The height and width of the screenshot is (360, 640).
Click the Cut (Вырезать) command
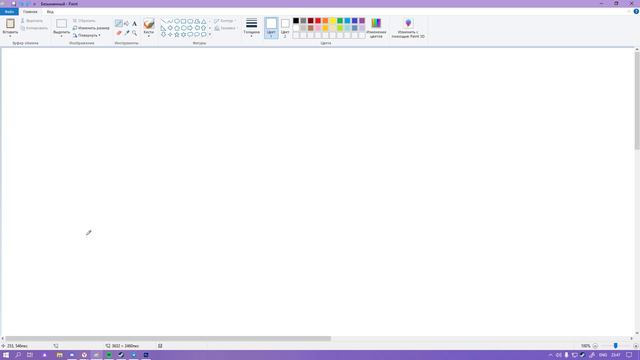pyautogui.click(x=32, y=20)
